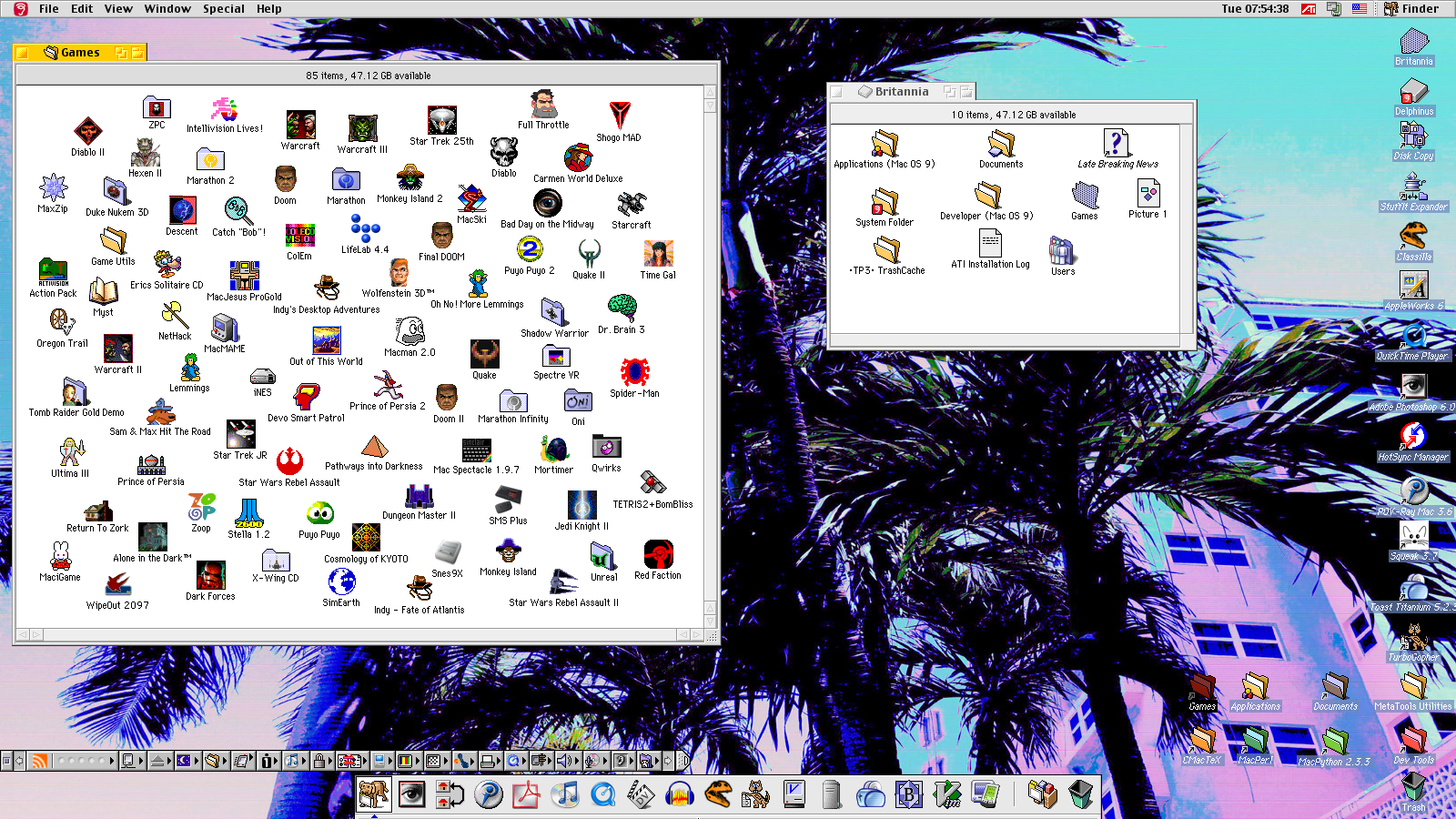Open the File menu
The image size is (1456, 819).
tap(49, 8)
